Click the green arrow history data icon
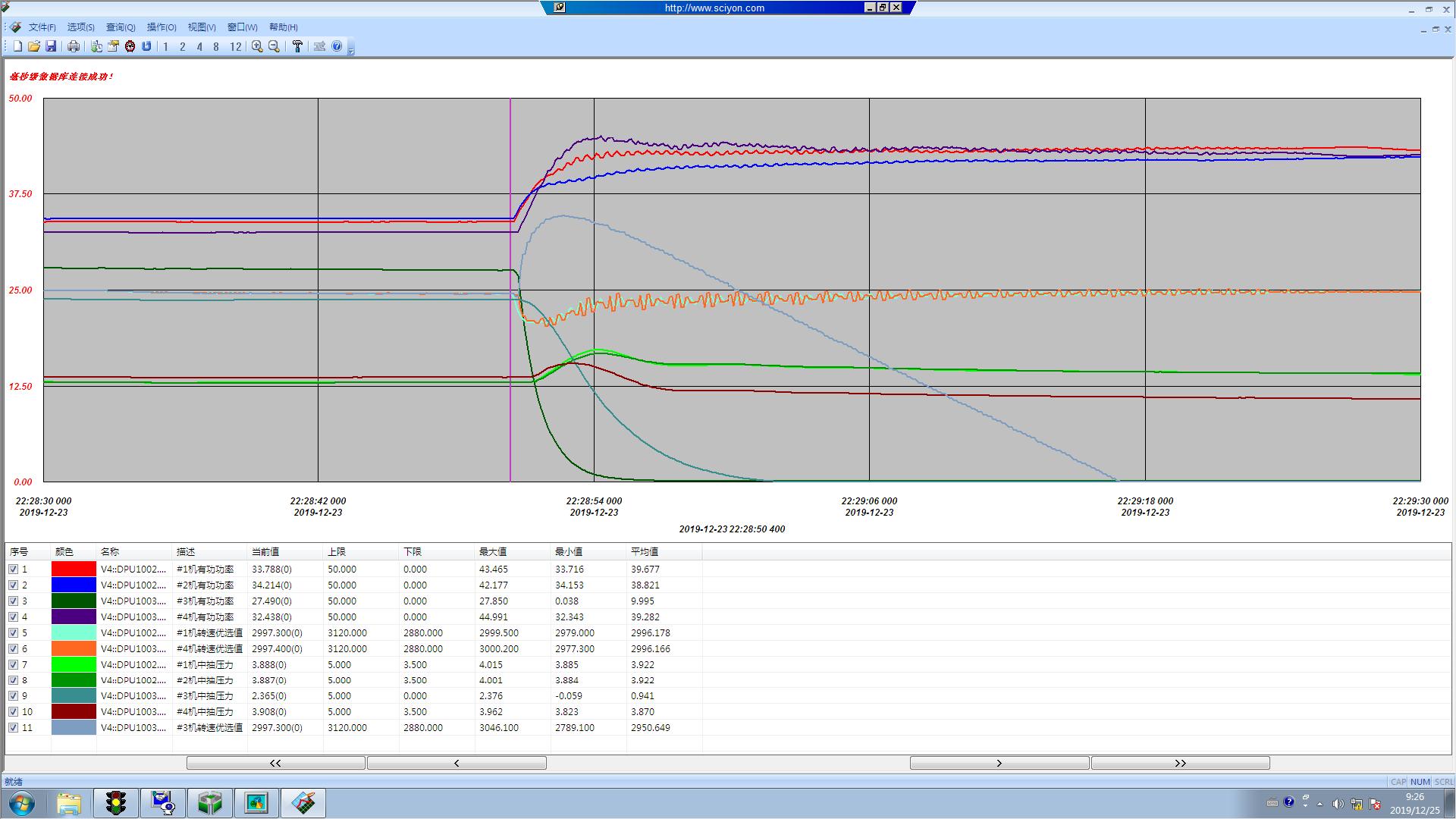This screenshot has height=819, width=1456. pos(96,46)
